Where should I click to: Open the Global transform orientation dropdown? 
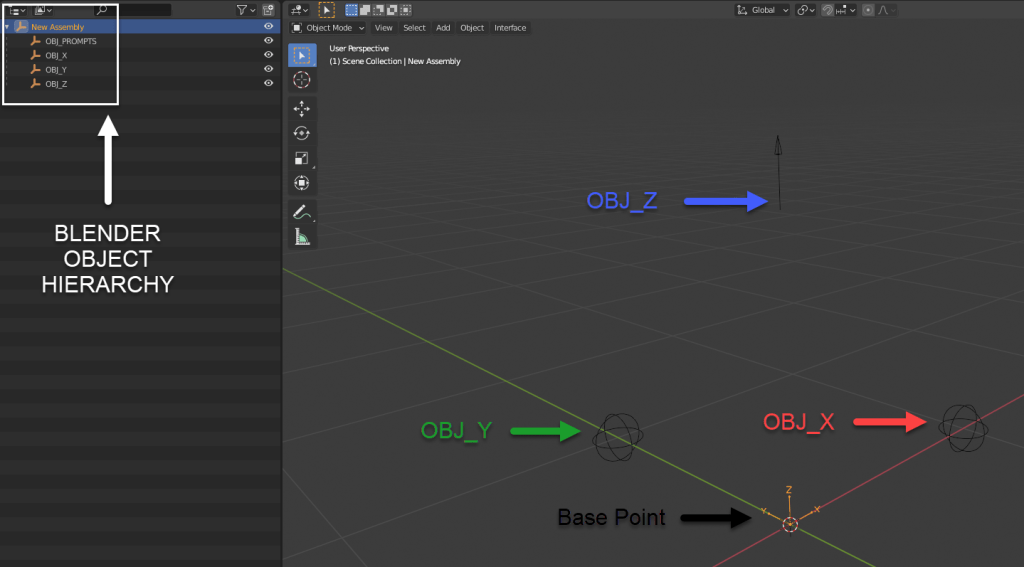763,10
